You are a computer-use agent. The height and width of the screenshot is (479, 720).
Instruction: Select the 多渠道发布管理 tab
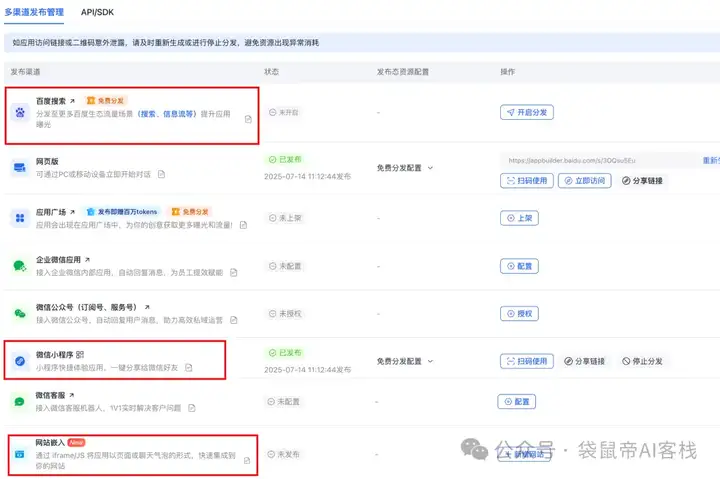pyautogui.click(x=34, y=12)
